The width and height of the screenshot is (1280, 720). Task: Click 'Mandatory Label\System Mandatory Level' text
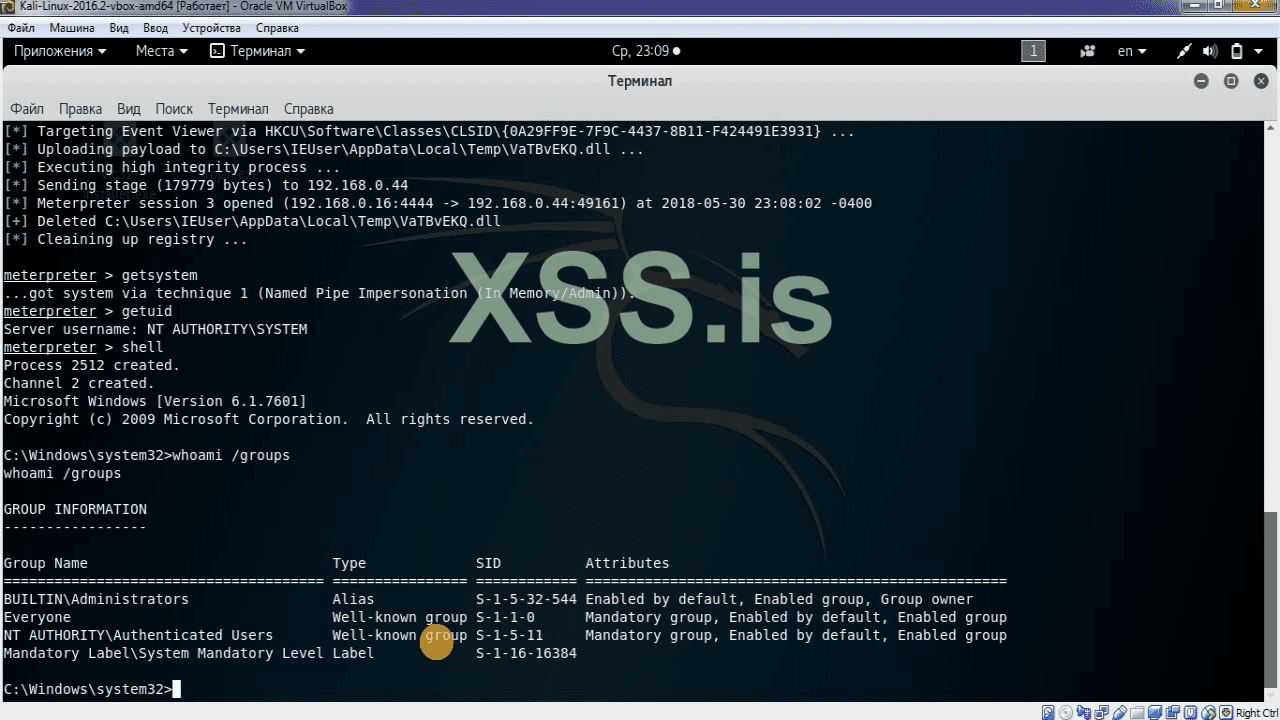[163, 653]
